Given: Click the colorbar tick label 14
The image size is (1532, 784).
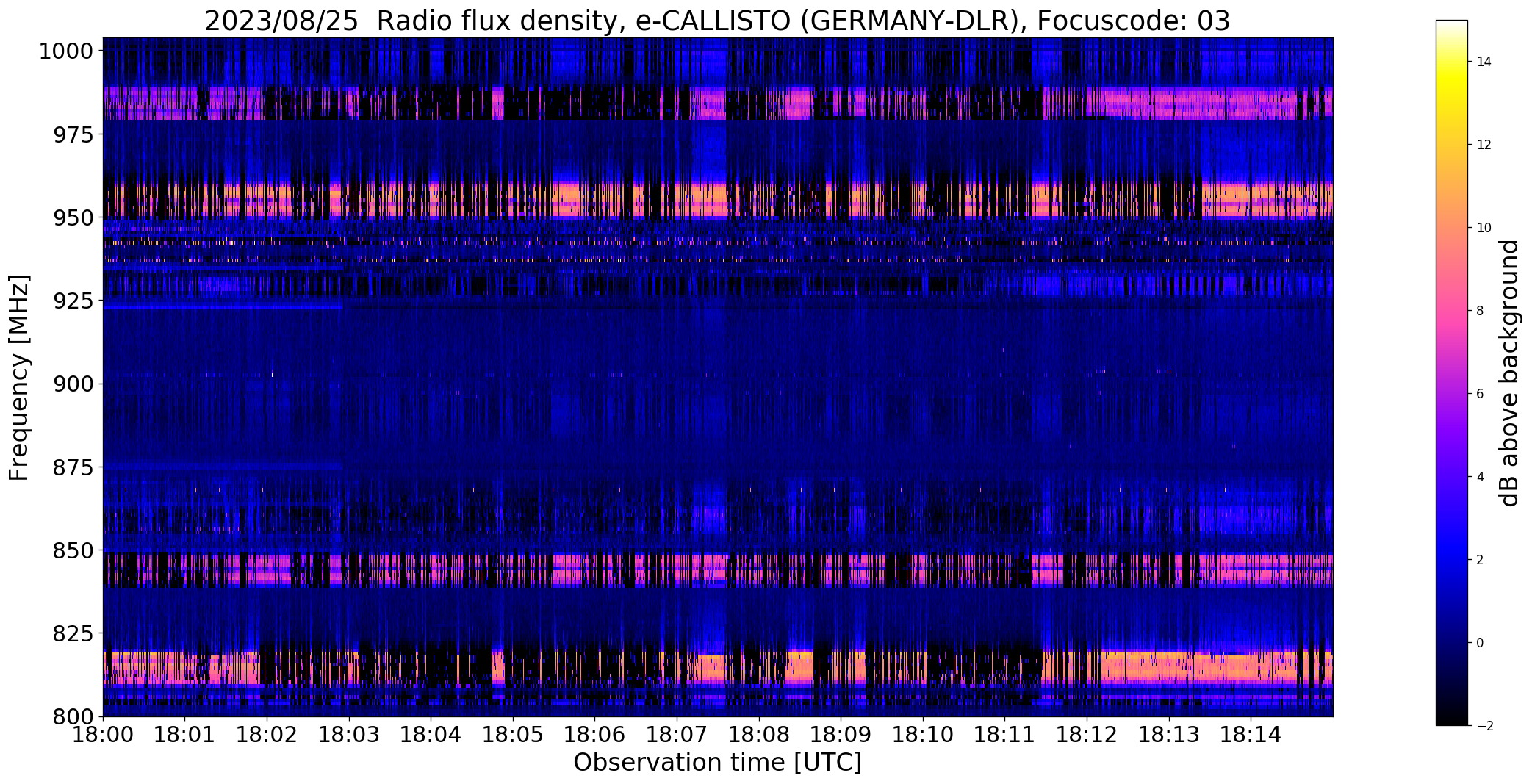Looking at the screenshot, I should [1484, 62].
